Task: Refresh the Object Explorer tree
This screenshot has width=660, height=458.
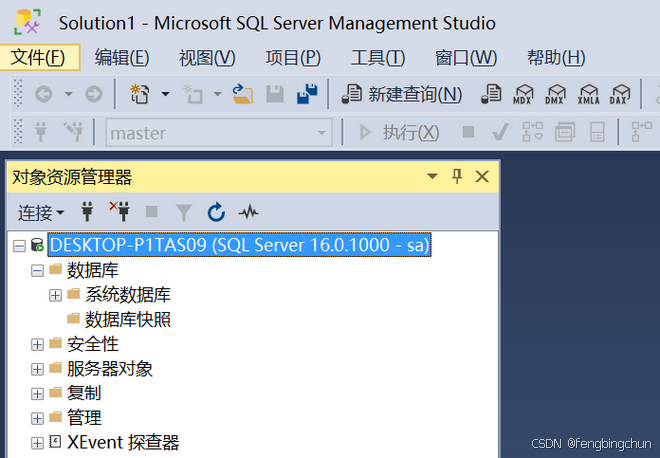Action: click(x=216, y=212)
